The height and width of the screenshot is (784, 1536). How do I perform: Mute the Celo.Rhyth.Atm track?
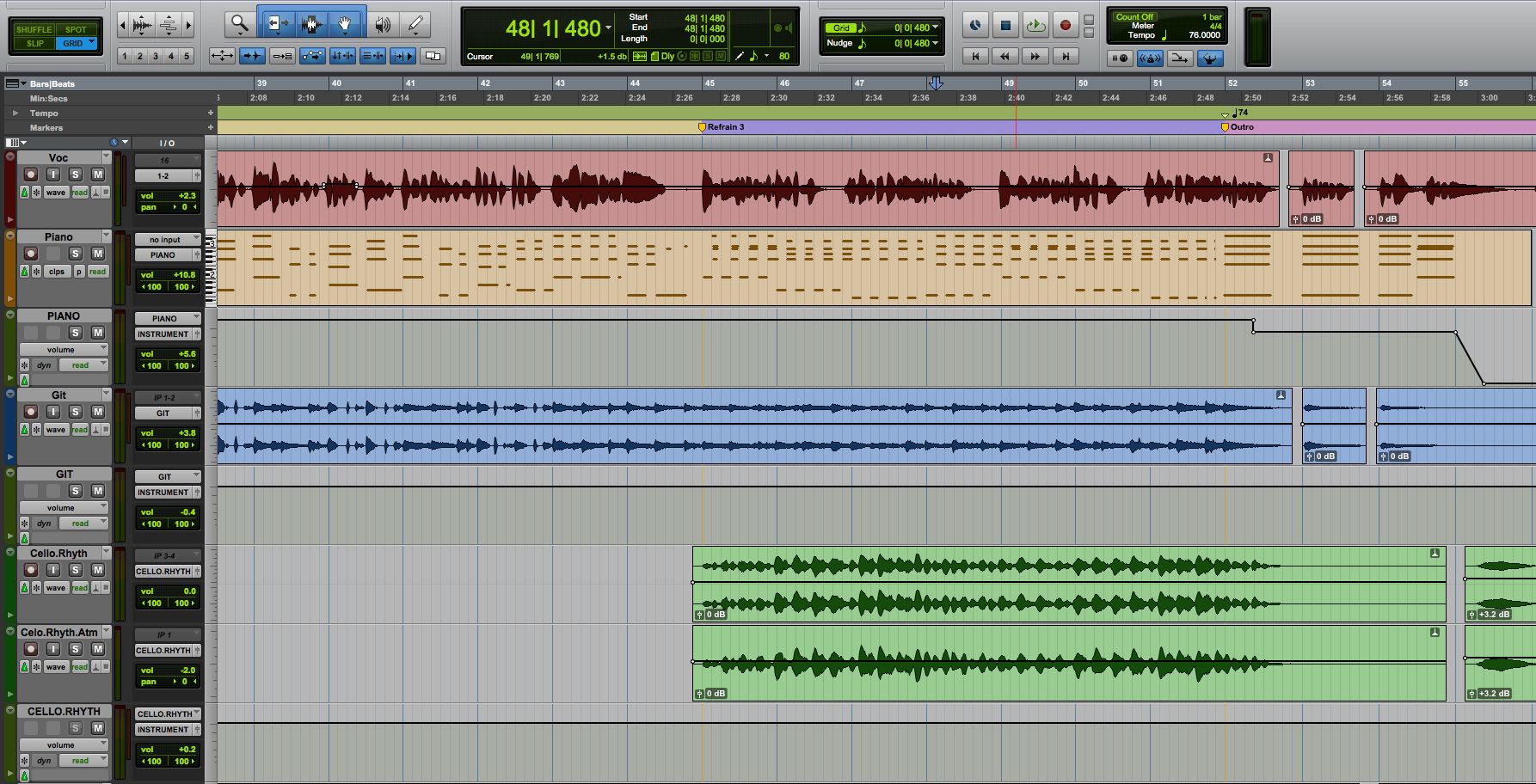(x=98, y=649)
